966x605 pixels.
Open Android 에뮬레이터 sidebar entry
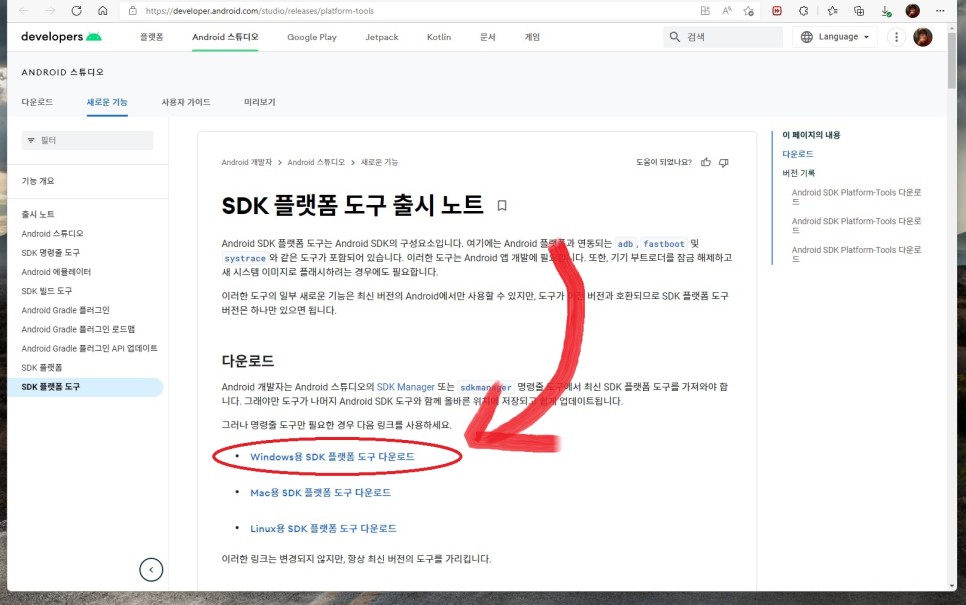56,272
